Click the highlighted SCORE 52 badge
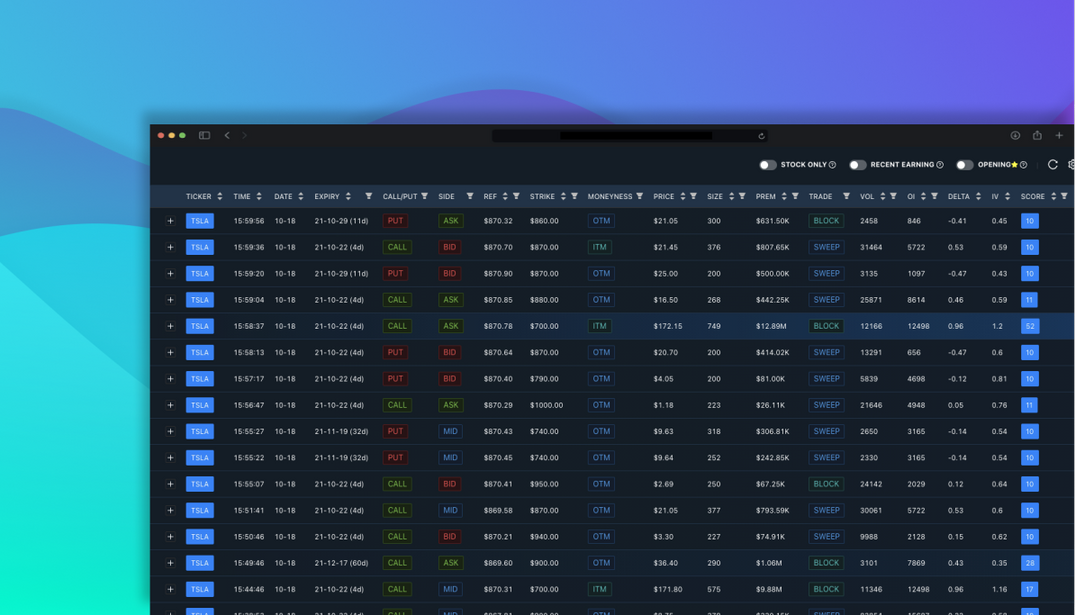The height and width of the screenshot is (615, 1080). 1028,325
